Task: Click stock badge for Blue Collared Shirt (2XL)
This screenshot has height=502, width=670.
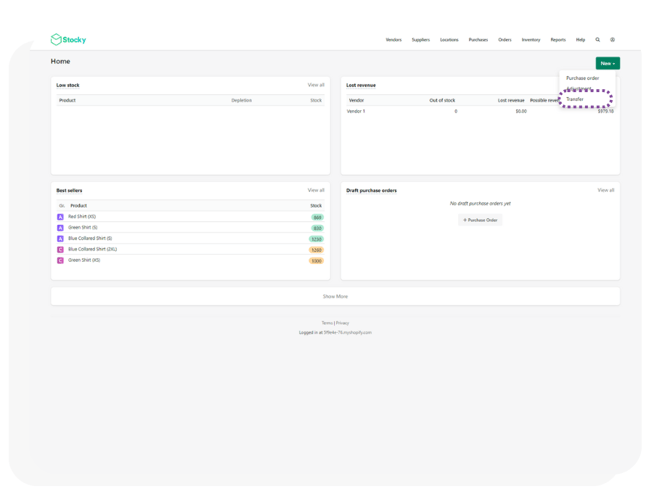Action: pos(316,250)
